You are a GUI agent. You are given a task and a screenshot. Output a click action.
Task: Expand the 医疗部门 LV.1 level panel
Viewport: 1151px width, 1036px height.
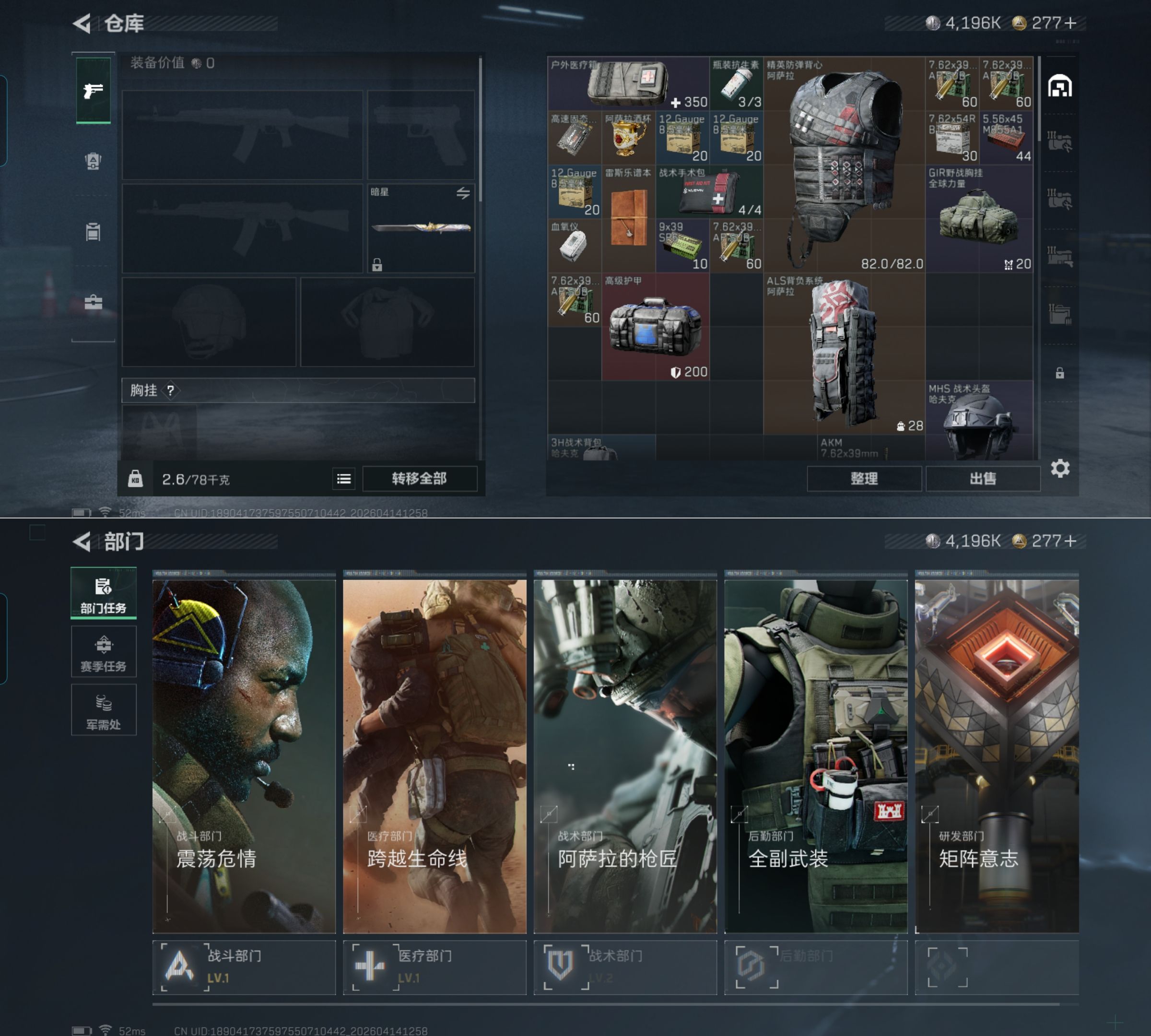point(435,967)
